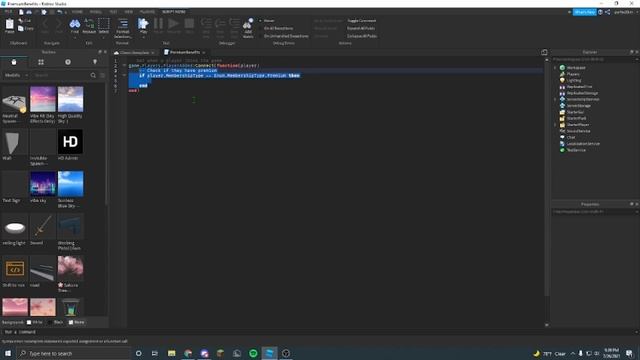Image resolution: width=640 pixels, height=360 pixels.
Task: Click the Sword model thumbnail
Action: pyautogui.click(x=42, y=226)
